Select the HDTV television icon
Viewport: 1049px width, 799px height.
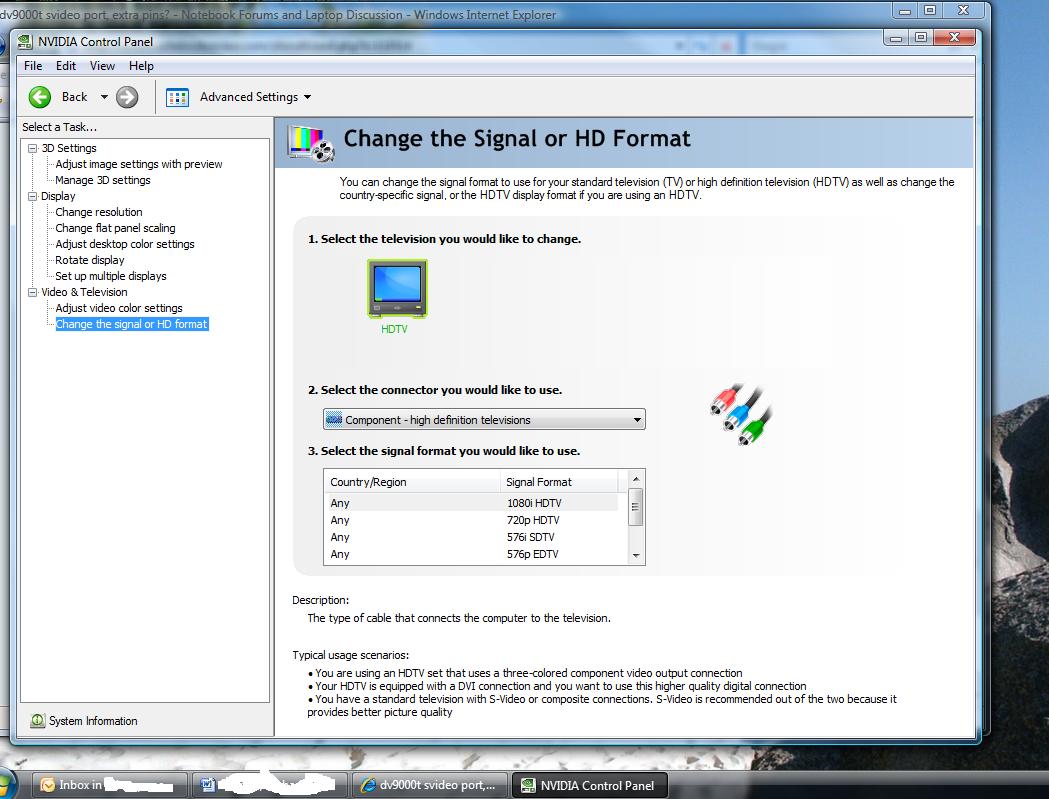point(397,289)
